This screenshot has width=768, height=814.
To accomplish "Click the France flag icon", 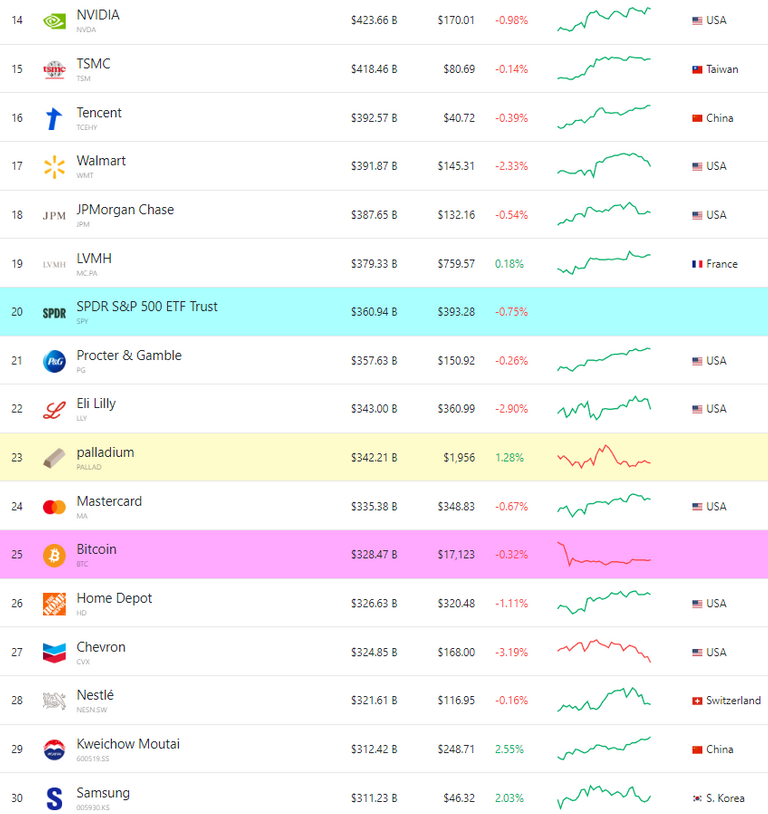I will point(697,264).
